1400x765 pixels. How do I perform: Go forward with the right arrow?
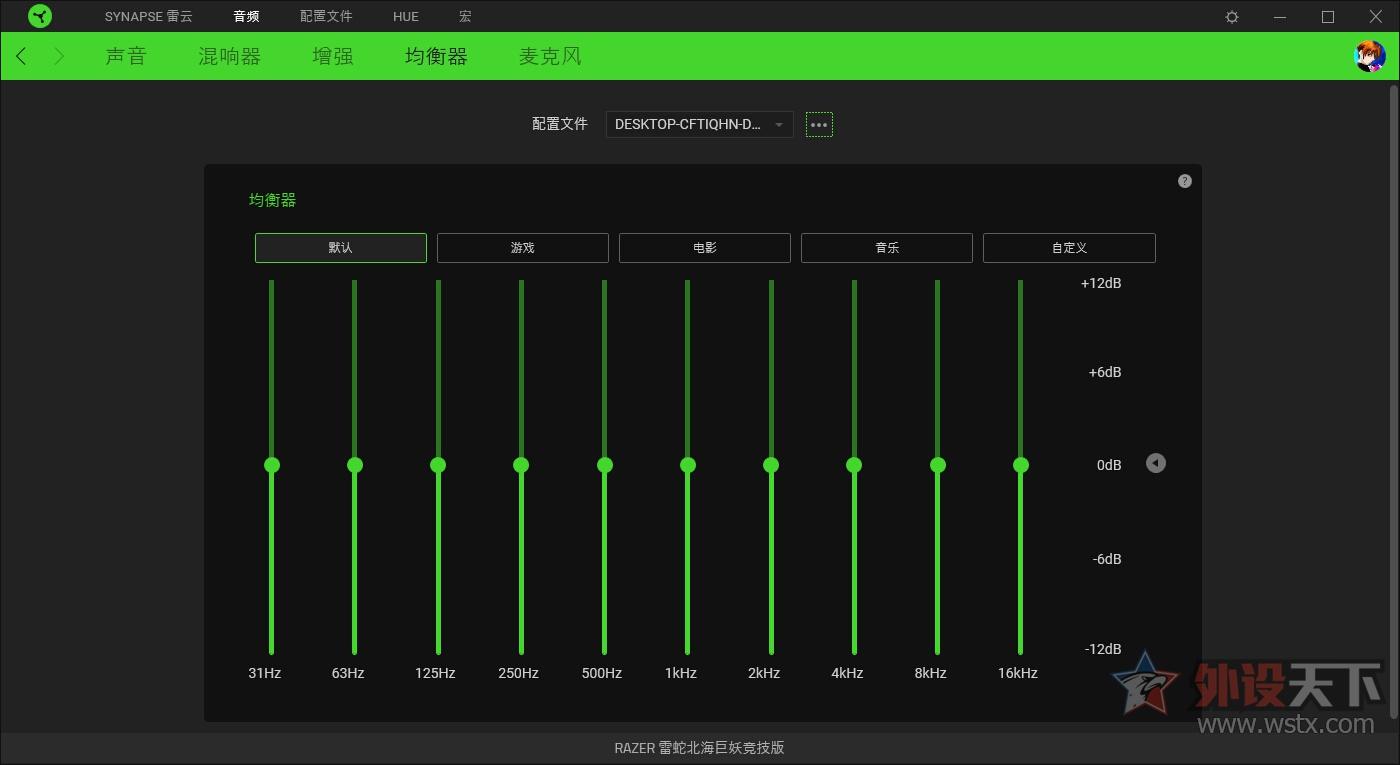coord(59,56)
